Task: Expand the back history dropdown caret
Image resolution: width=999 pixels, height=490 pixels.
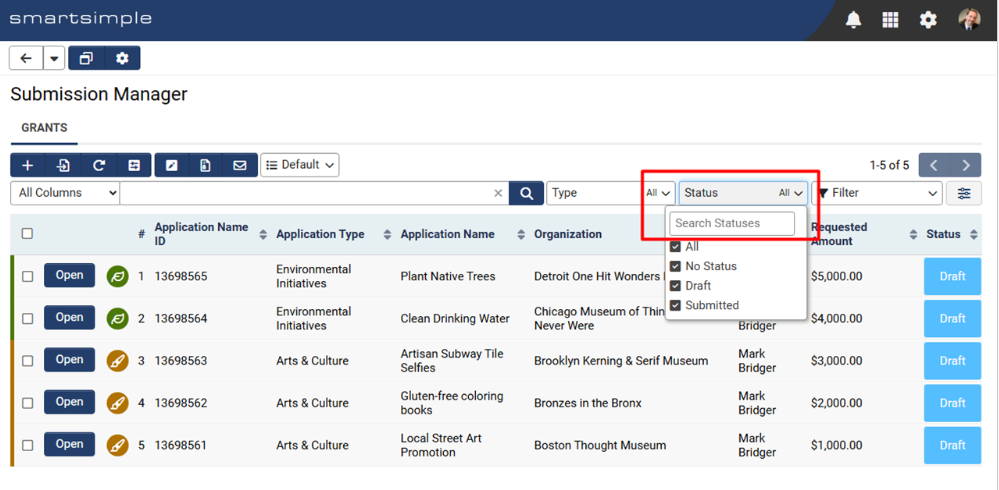Action: pyautogui.click(x=54, y=58)
